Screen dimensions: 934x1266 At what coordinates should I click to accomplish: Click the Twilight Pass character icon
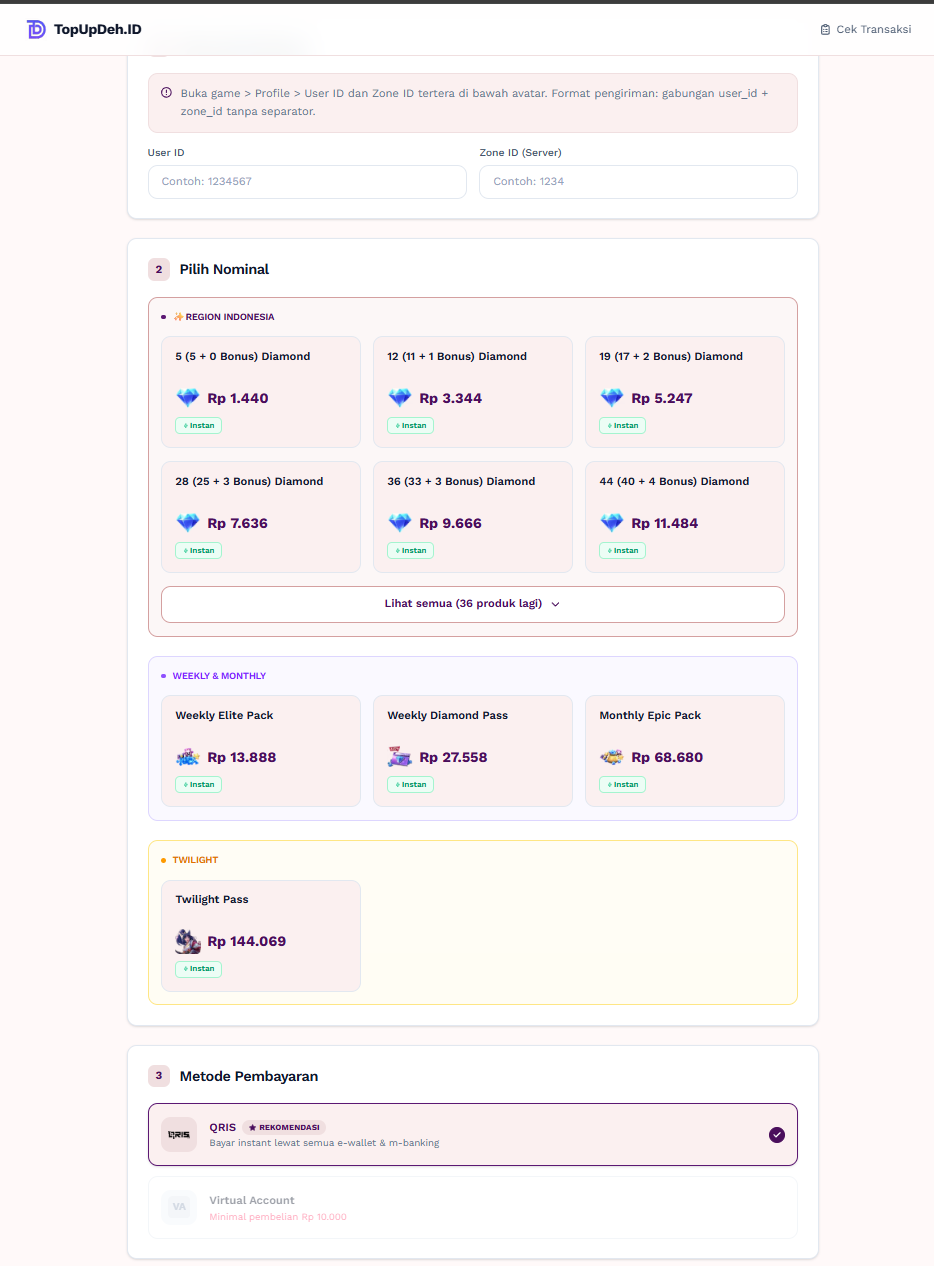point(188,941)
